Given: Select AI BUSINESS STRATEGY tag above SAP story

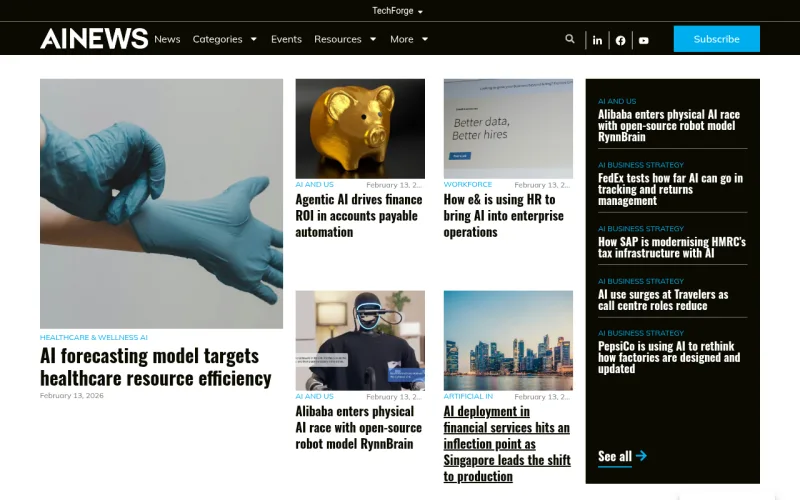Looking at the screenshot, I should (x=641, y=229).
